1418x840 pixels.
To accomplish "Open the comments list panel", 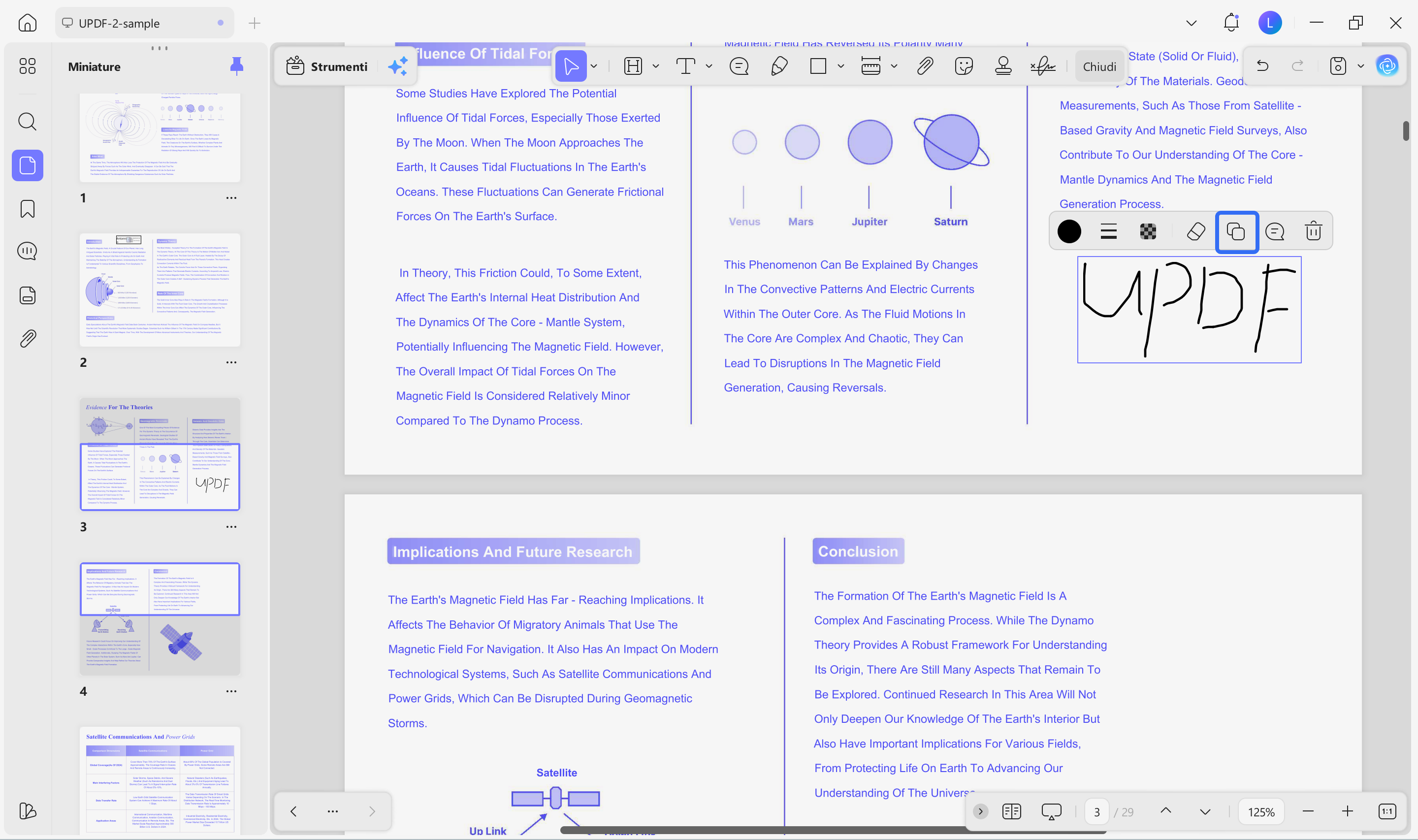I will coord(27,251).
